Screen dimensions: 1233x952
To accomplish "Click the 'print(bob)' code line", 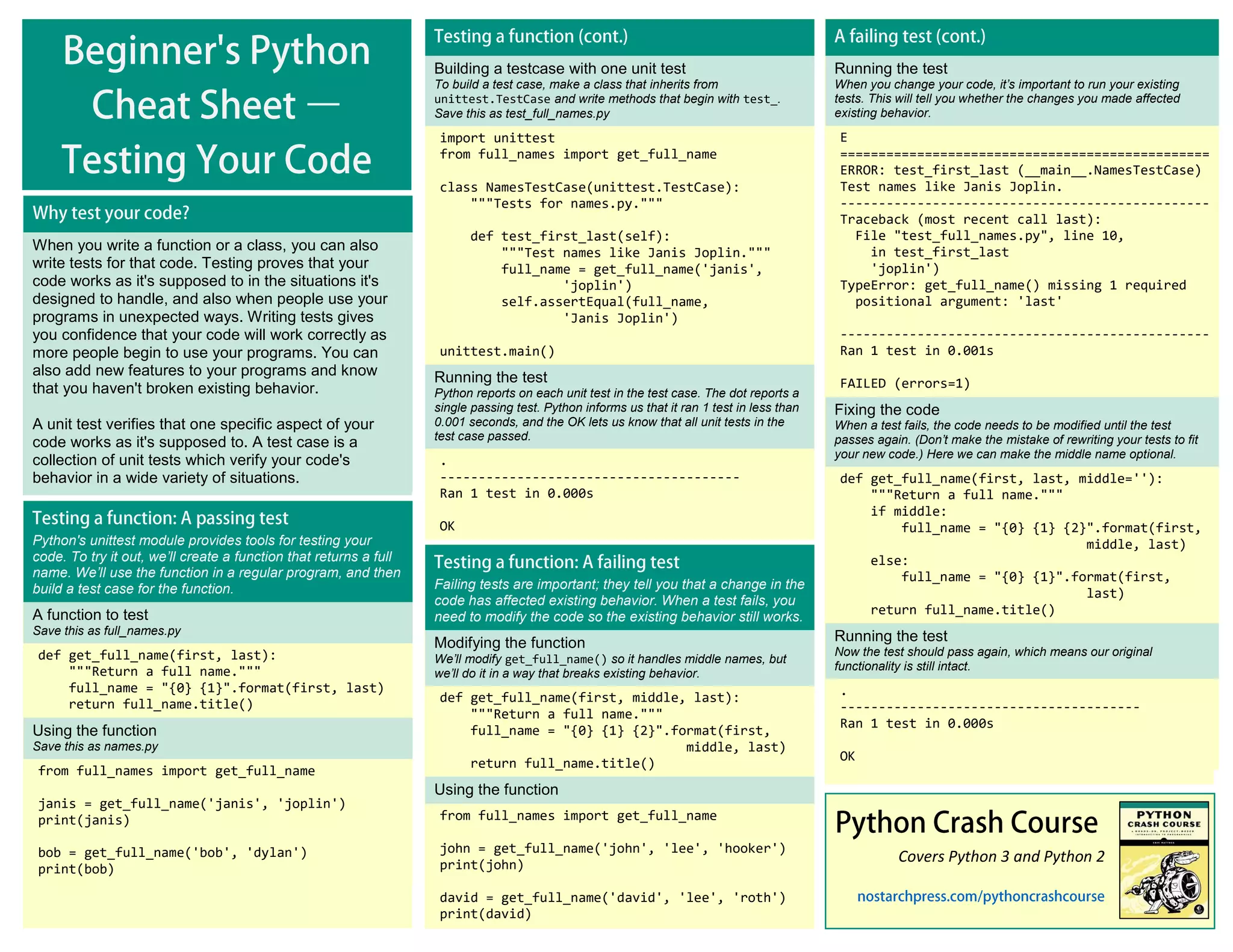I will pos(76,869).
